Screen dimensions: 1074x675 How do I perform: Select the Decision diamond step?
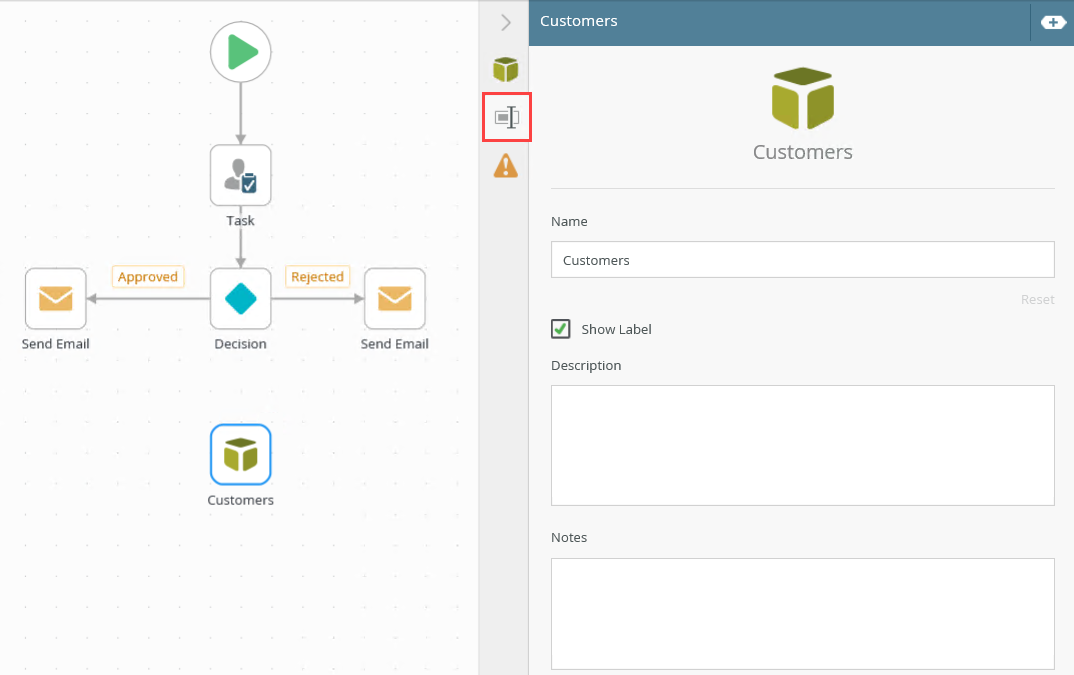point(240,299)
